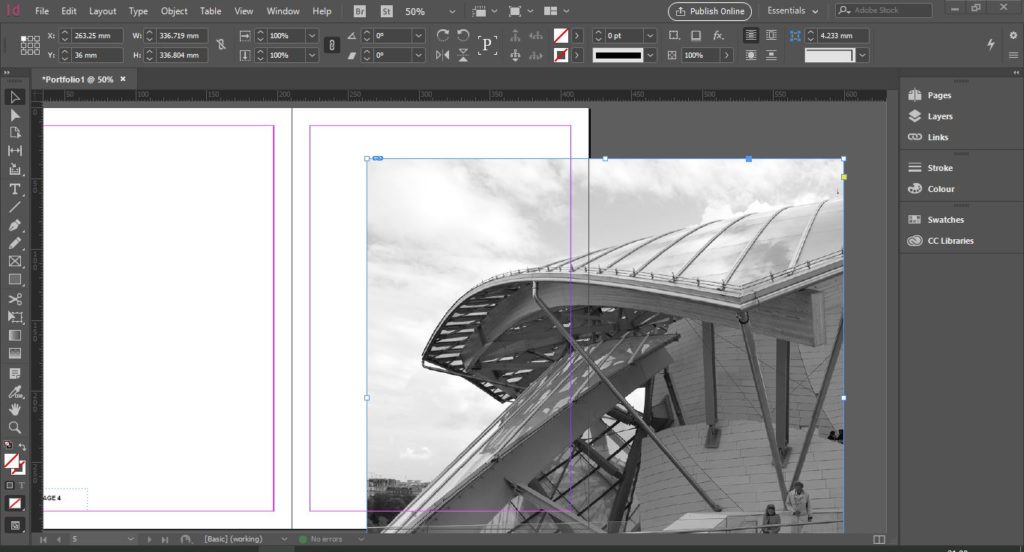
Task: Open the File menu
Action: tap(42, 11)
